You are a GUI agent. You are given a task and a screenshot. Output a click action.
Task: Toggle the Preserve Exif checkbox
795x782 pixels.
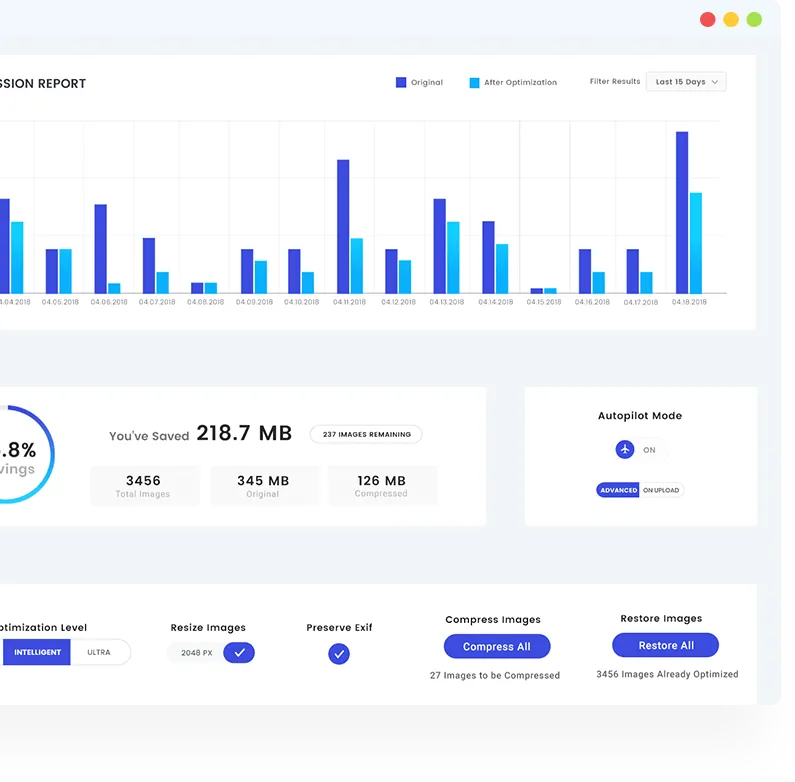click(x=339, y=654)
